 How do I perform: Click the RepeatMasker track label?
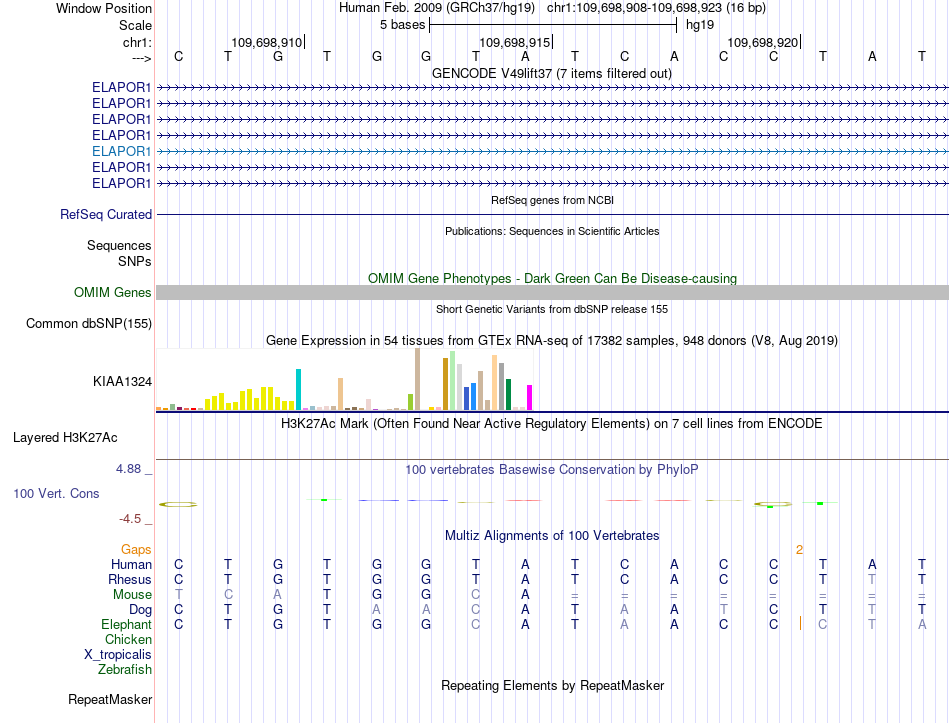[x=110, y=699]
